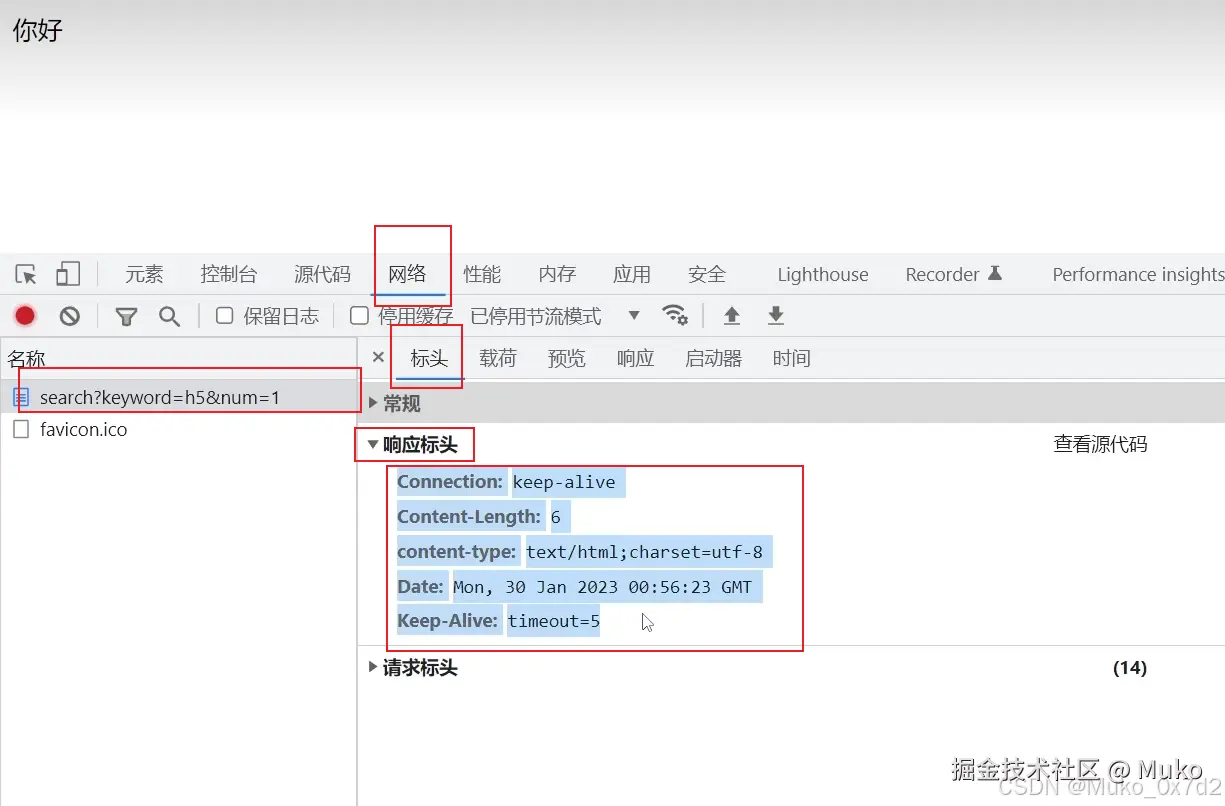Open the Lighthouse panel tab

point(823,274)
